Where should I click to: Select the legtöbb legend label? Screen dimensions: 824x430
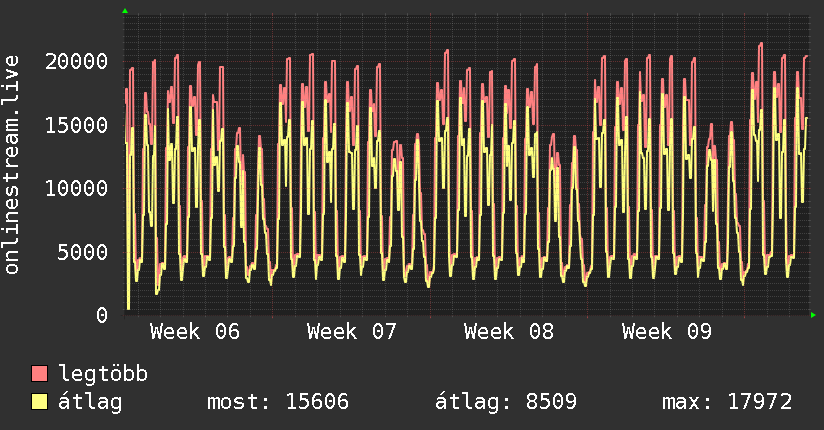point(103,374)
